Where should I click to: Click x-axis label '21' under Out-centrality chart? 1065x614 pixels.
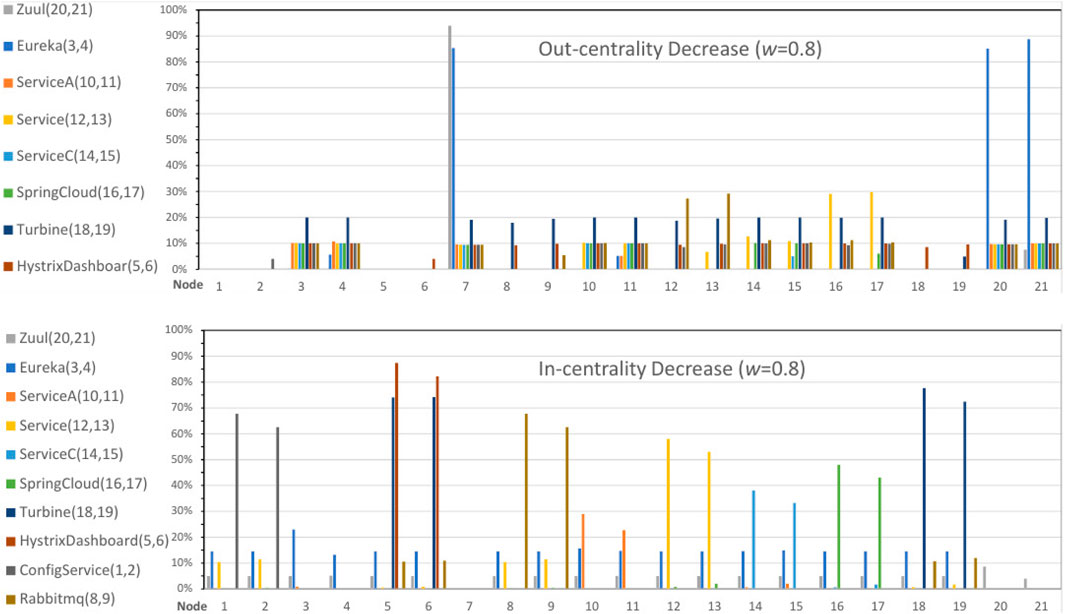(x=1041, y=287)
